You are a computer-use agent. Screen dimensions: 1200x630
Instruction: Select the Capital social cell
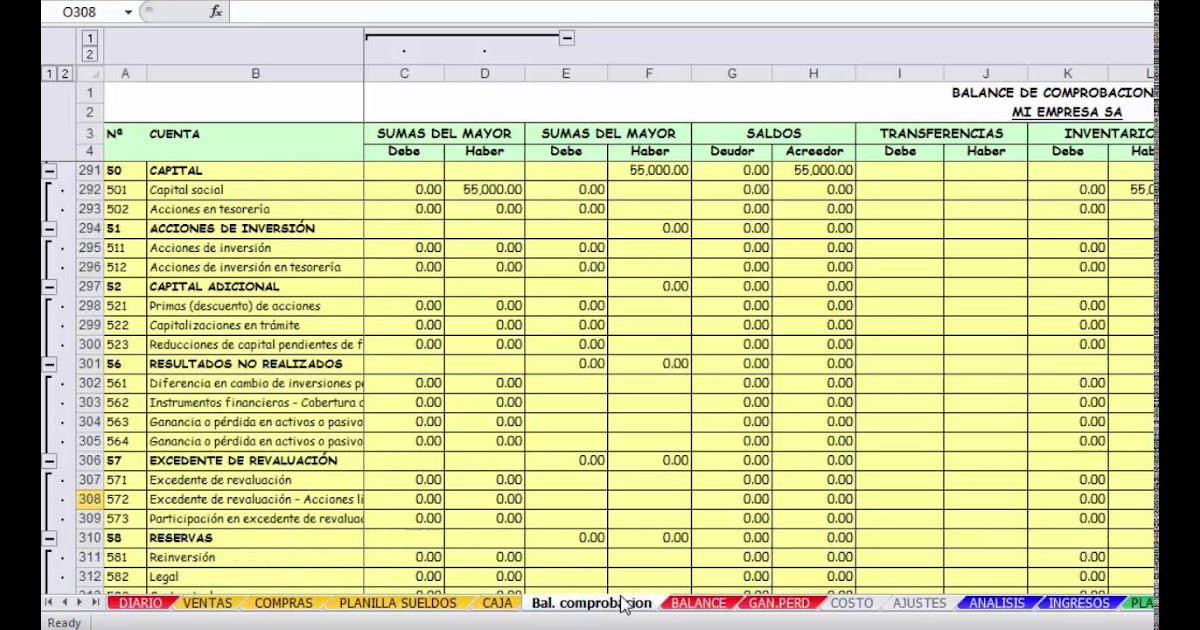click(255, 190)
